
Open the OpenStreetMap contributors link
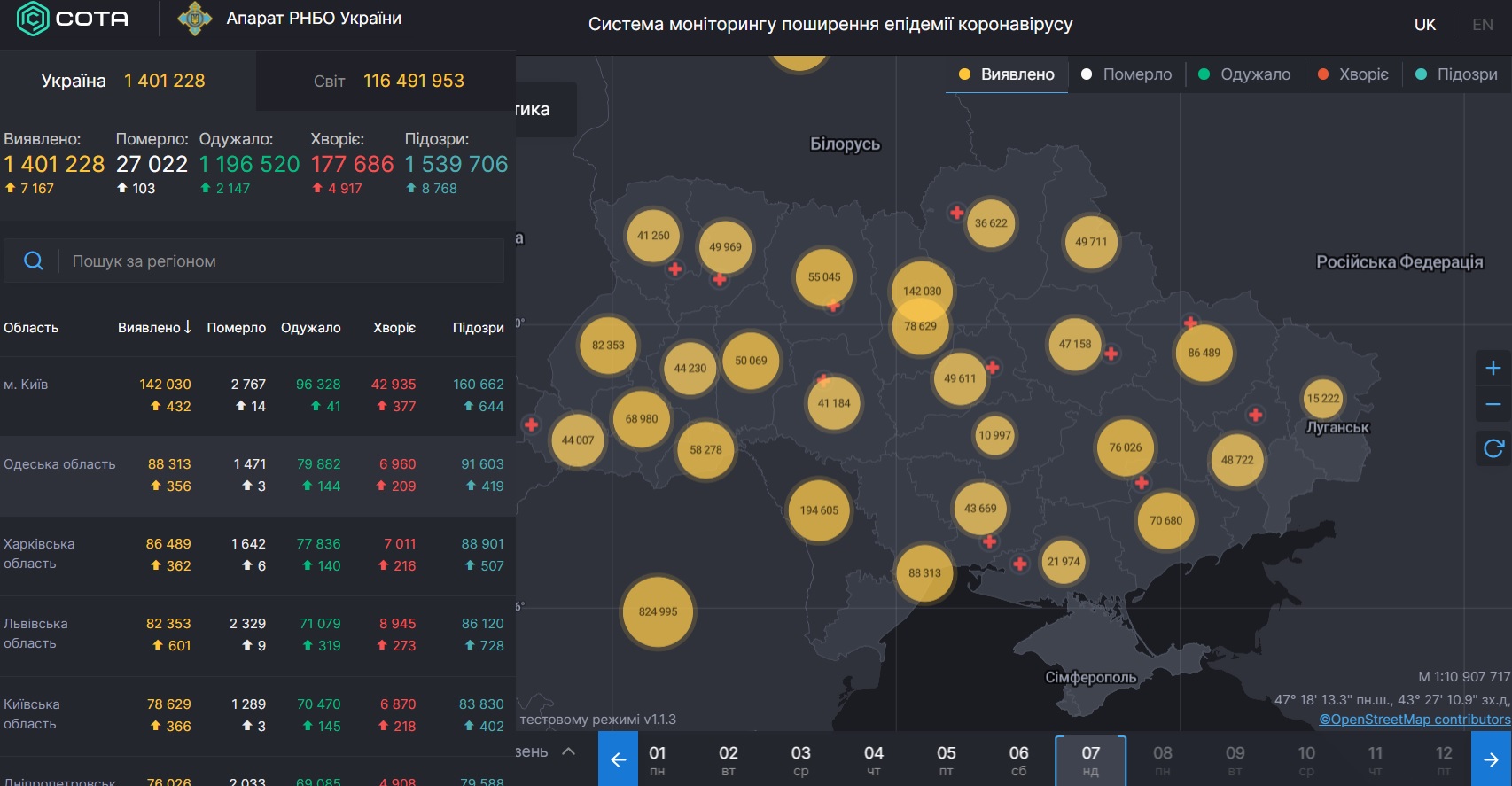(1415, 720)
